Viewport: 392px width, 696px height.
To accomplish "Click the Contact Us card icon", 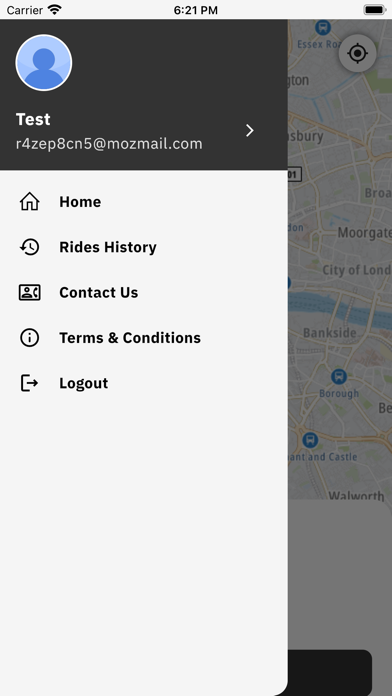I will (30, 293).
